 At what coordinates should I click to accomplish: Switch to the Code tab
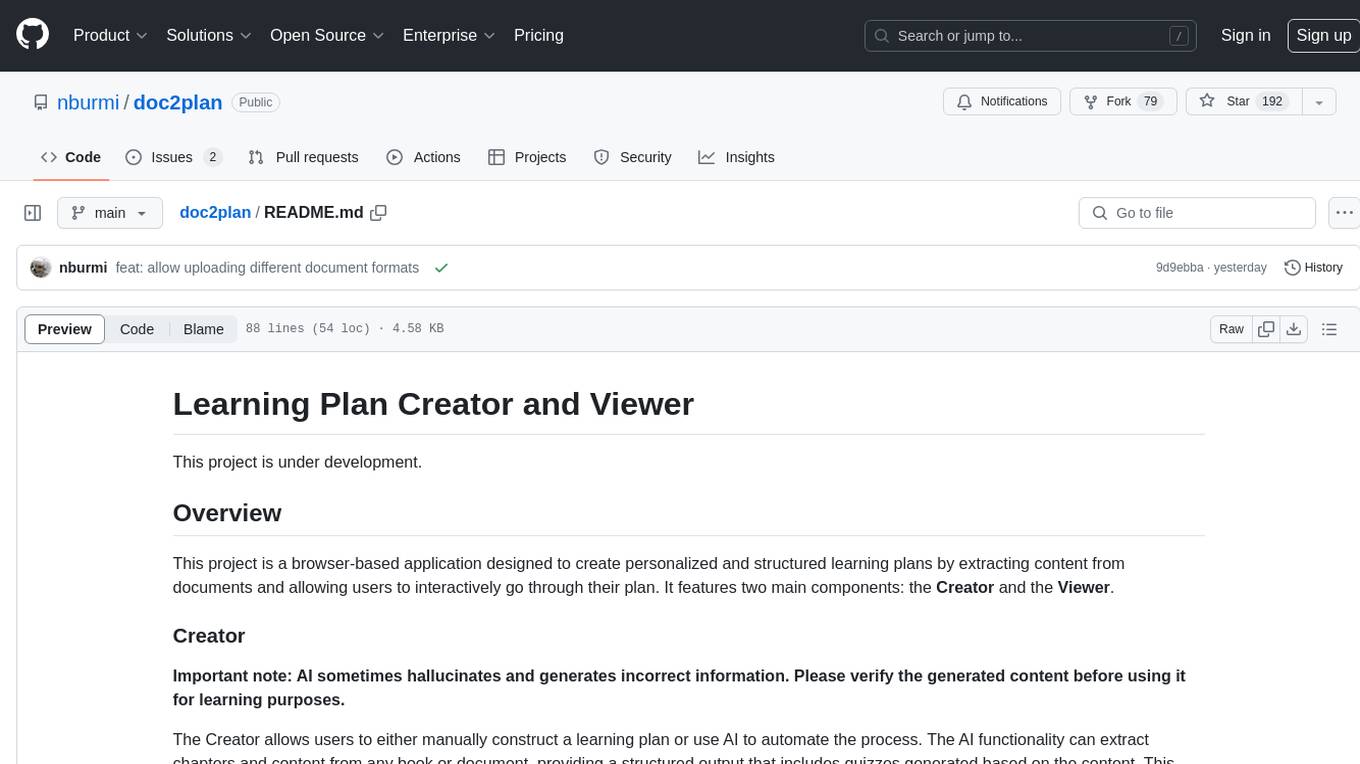click(x=71, y=157)
